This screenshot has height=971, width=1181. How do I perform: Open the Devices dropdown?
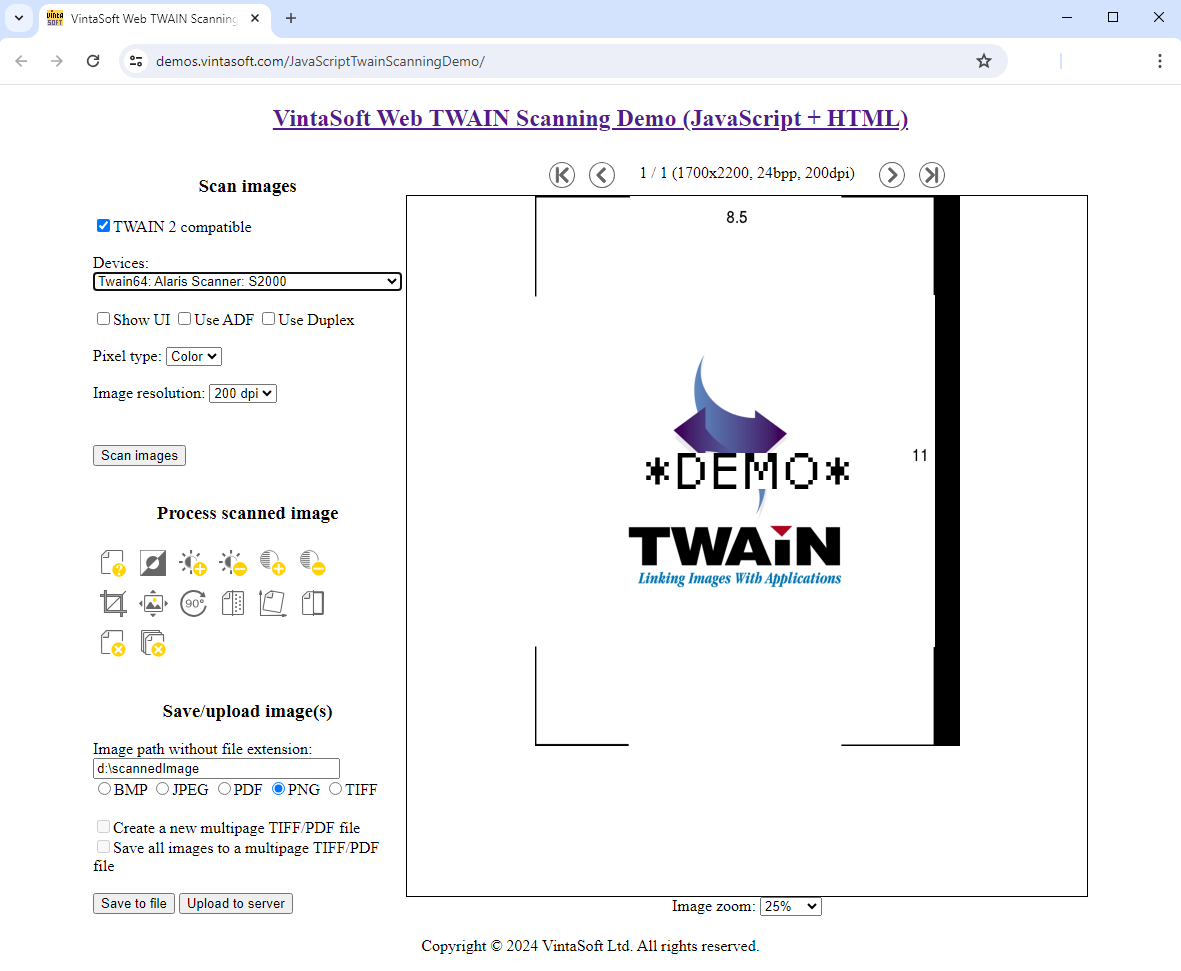click(x=246, y=281)
